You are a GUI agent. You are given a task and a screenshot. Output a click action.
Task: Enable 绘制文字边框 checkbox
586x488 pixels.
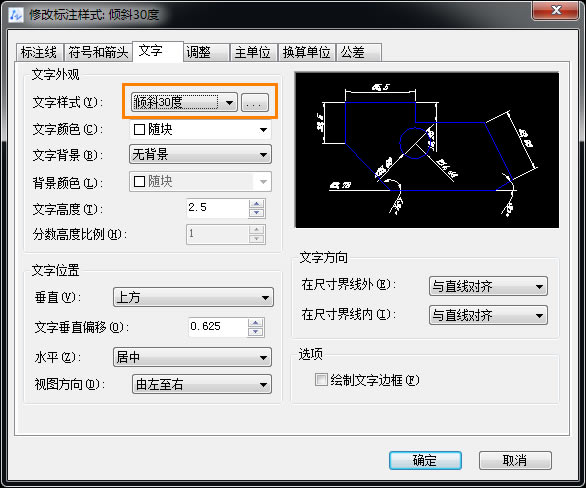pos(321,380)
